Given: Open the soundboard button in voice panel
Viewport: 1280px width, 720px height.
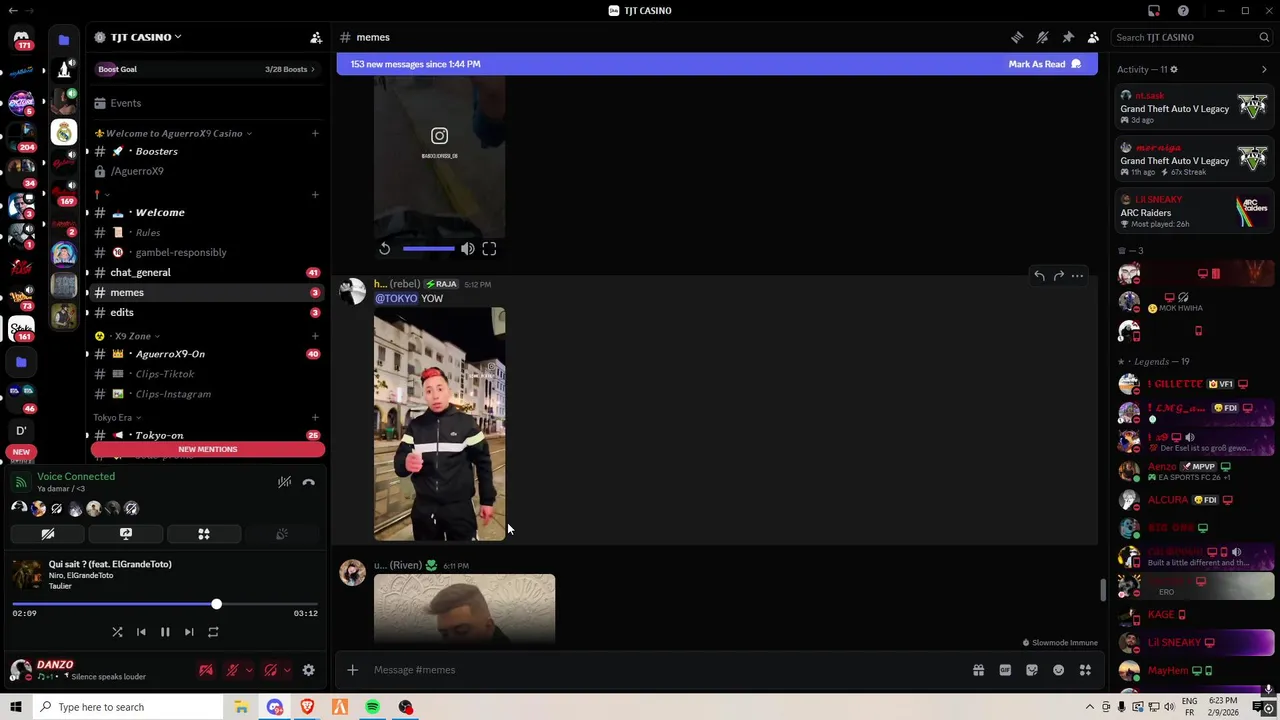Looking at the screenshot, I should click(282, 534).
